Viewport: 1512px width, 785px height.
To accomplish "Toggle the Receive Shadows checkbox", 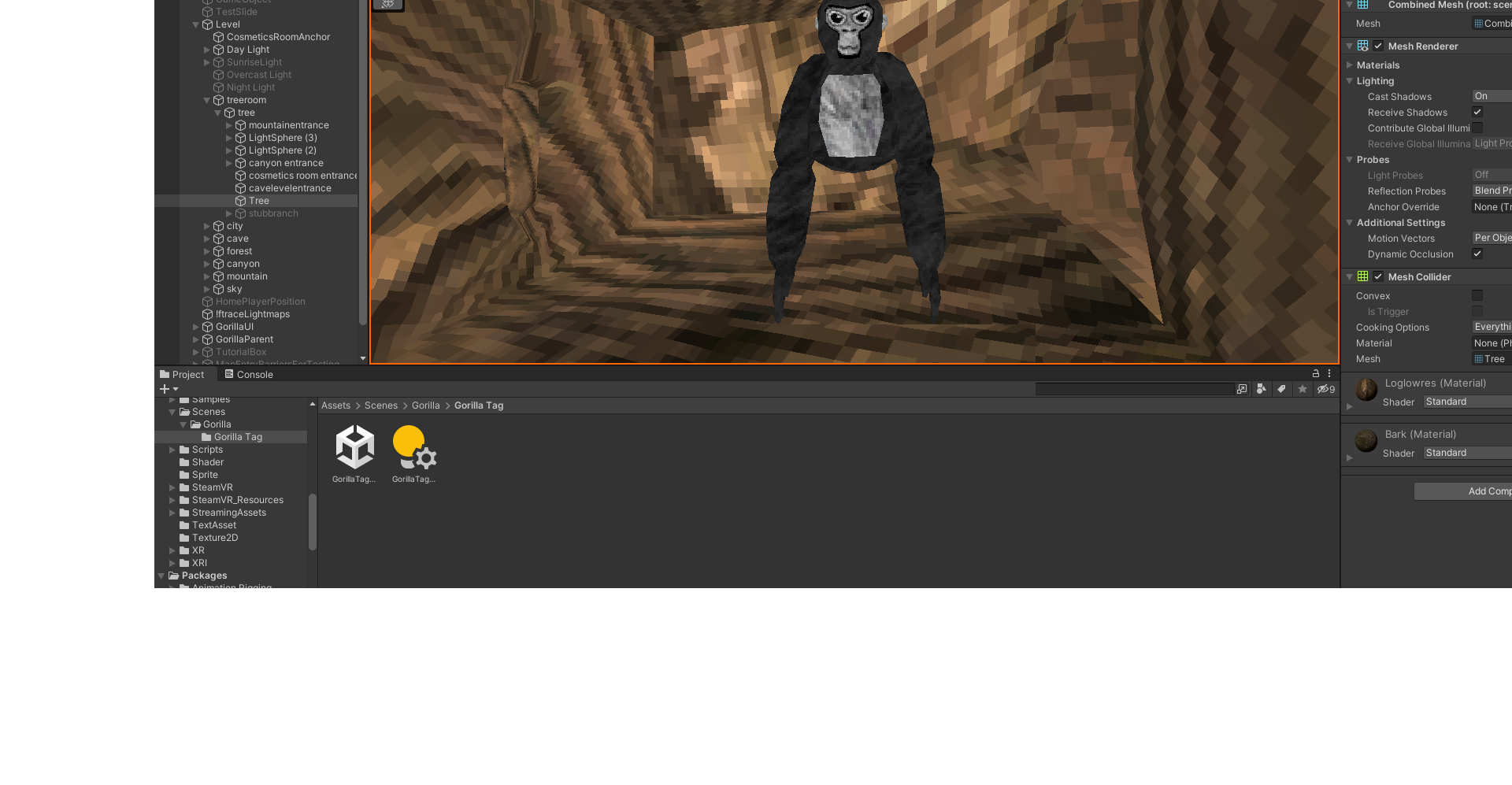I will [x=1477, y=112].
